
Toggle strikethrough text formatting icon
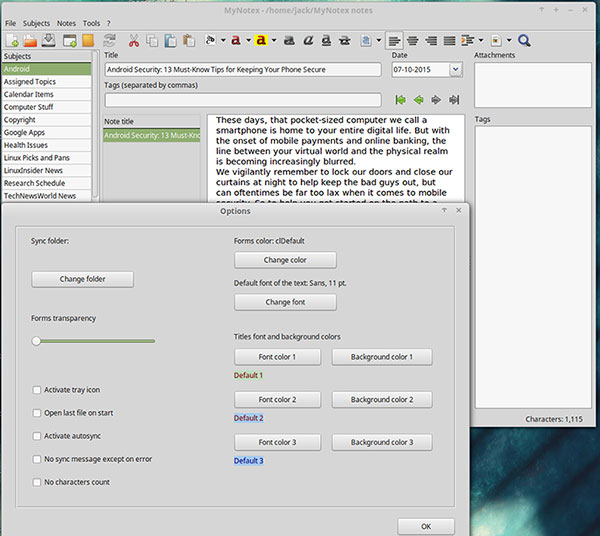(x=345, y=40)
